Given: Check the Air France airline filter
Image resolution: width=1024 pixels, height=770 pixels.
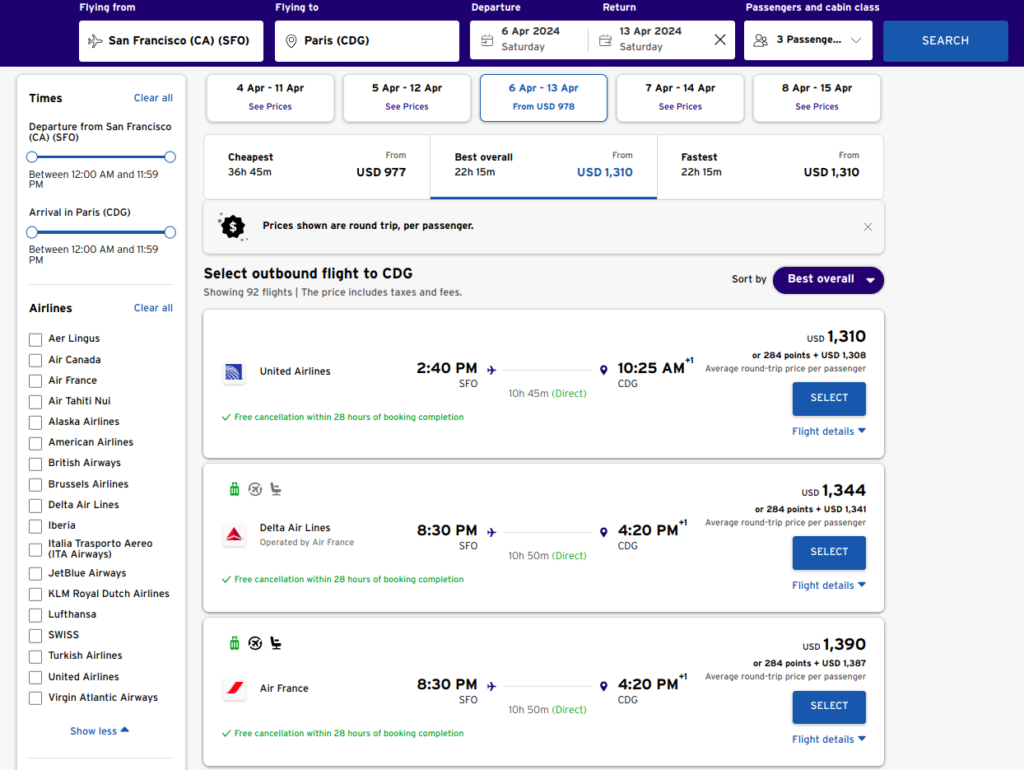Looking at the screenshot, I should pyautogui.click(x=36, y=381).
